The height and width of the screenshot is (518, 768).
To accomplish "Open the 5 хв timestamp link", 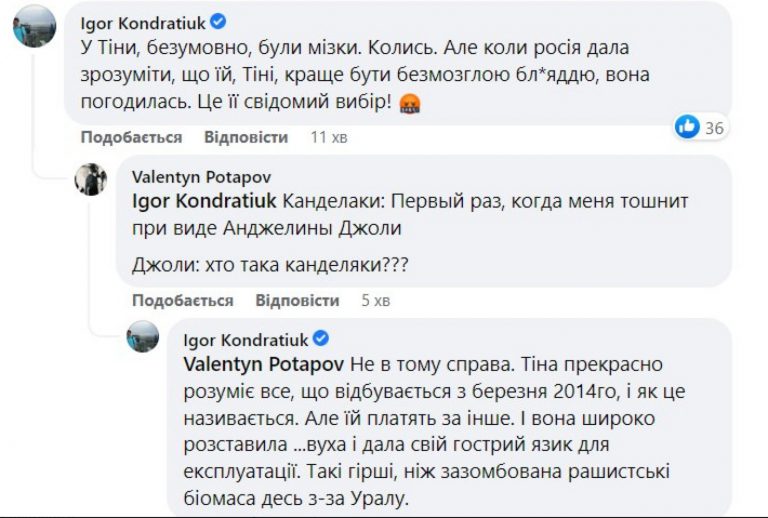I will tap(375, 300).
